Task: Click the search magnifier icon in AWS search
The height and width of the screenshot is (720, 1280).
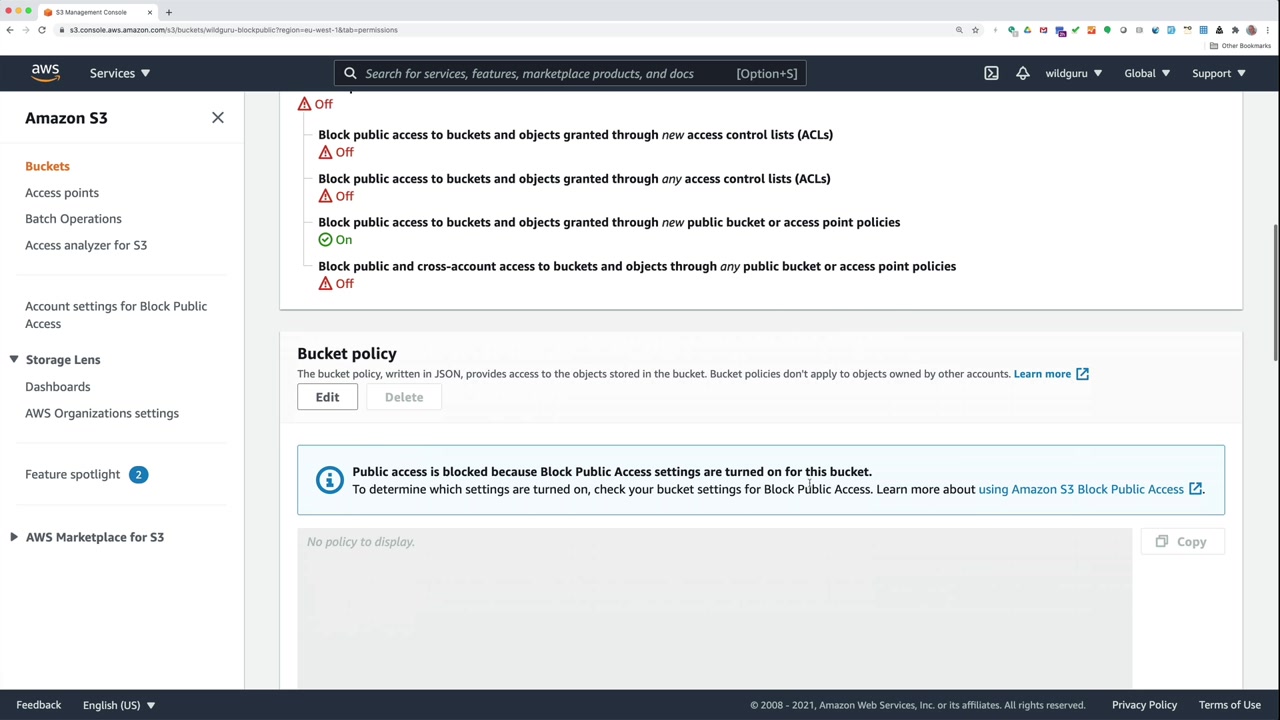Action: pyautogui.click(x=350, y=73)
